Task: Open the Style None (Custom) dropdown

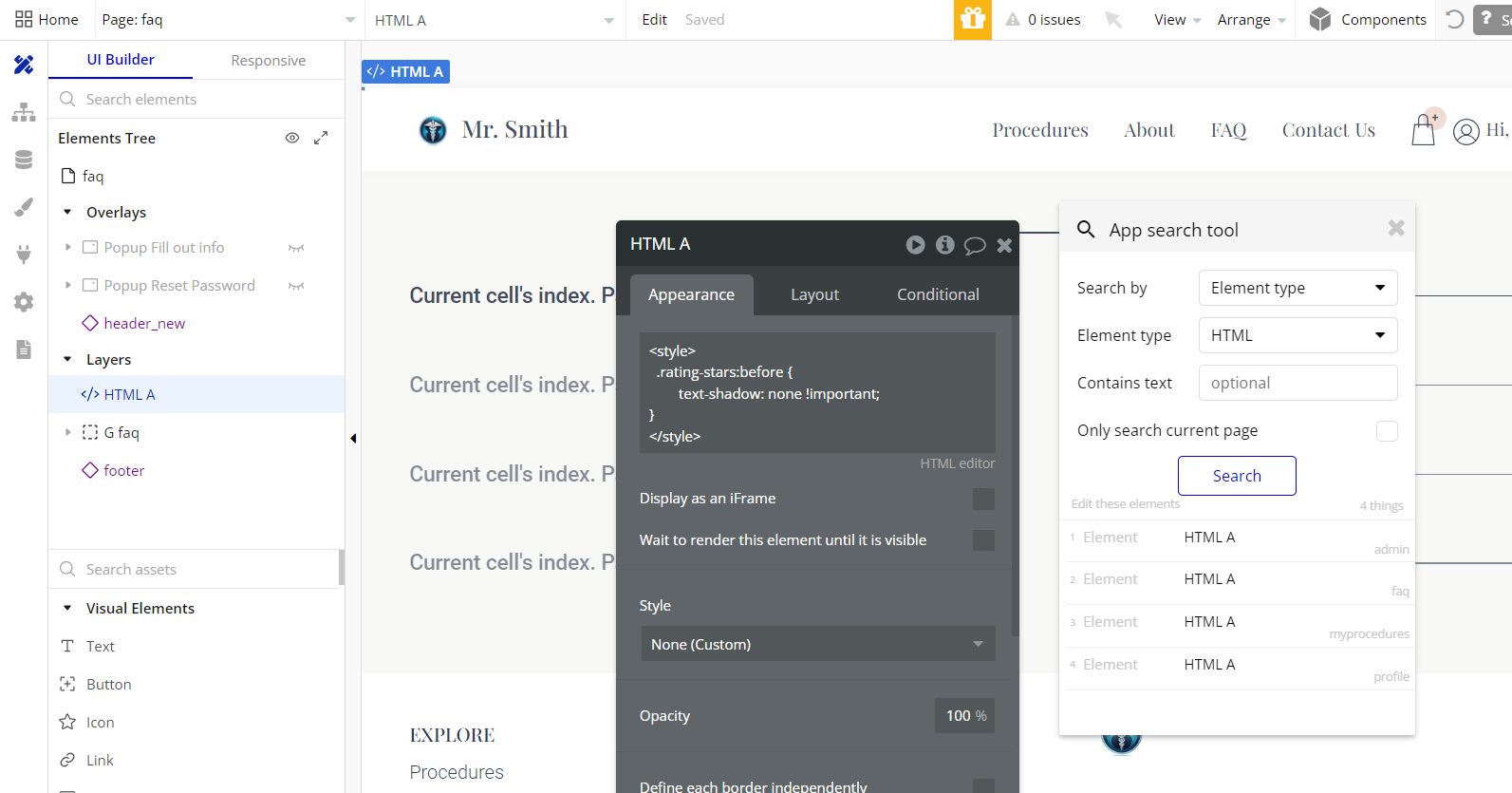Action: (817, 644)
